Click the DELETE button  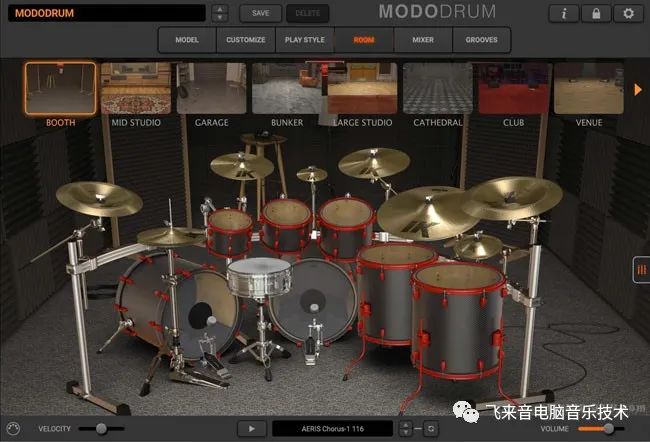tap(308, 13)
